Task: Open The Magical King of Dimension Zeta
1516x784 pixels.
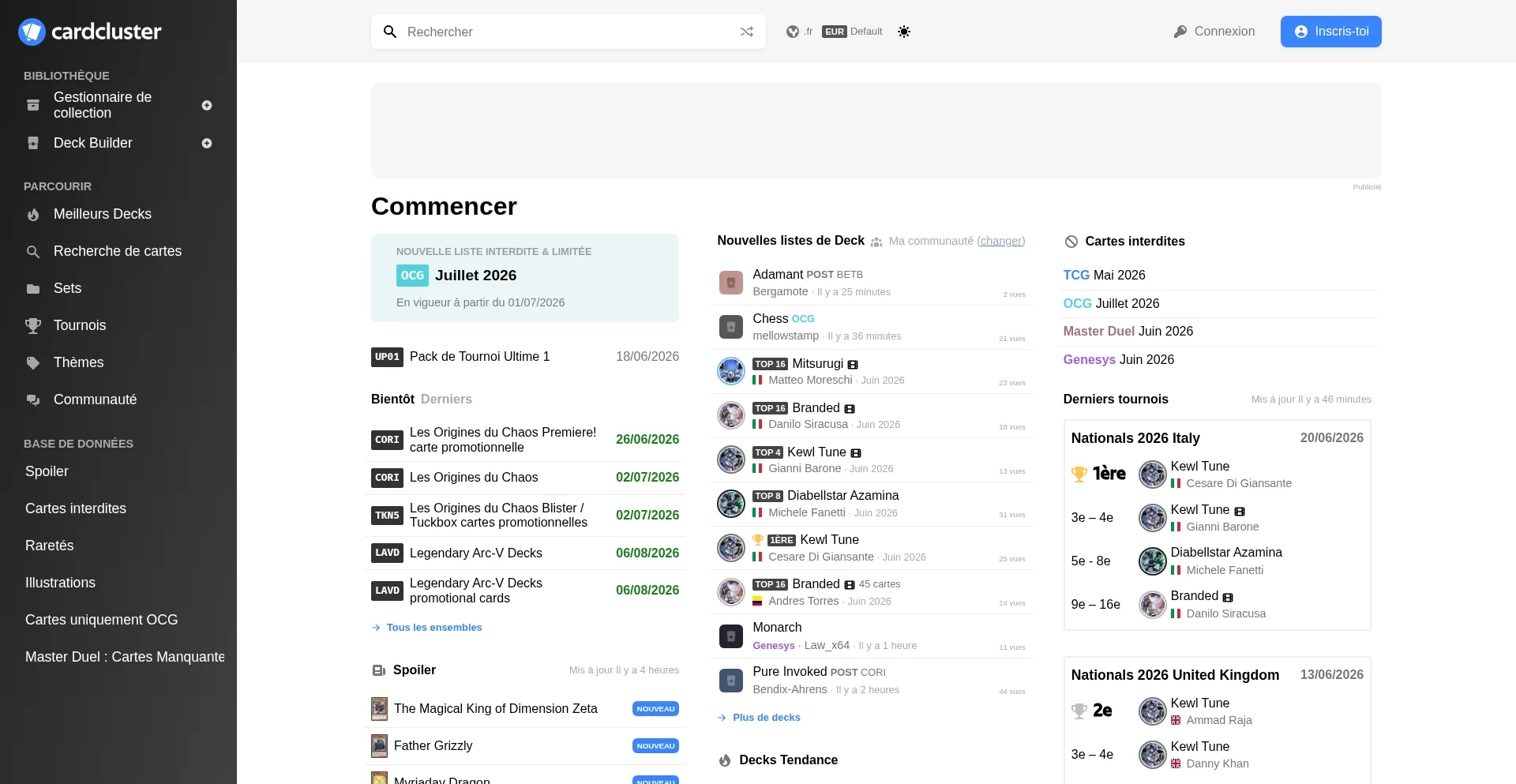Action: (x=495, y=709)
